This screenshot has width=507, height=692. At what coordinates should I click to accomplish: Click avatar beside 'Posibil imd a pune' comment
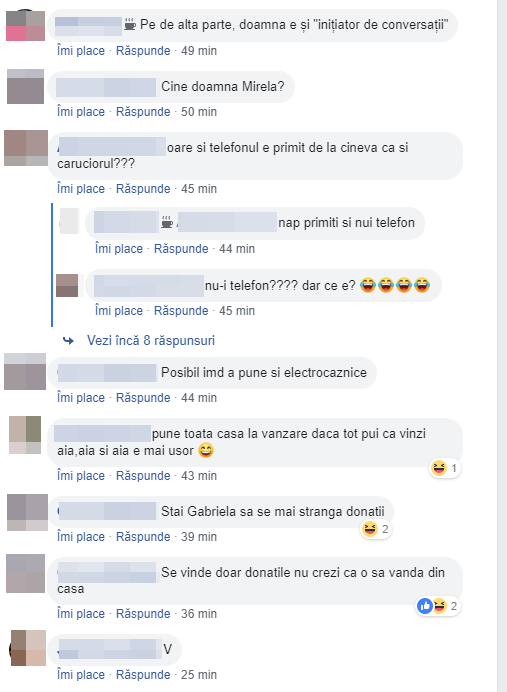25,372
